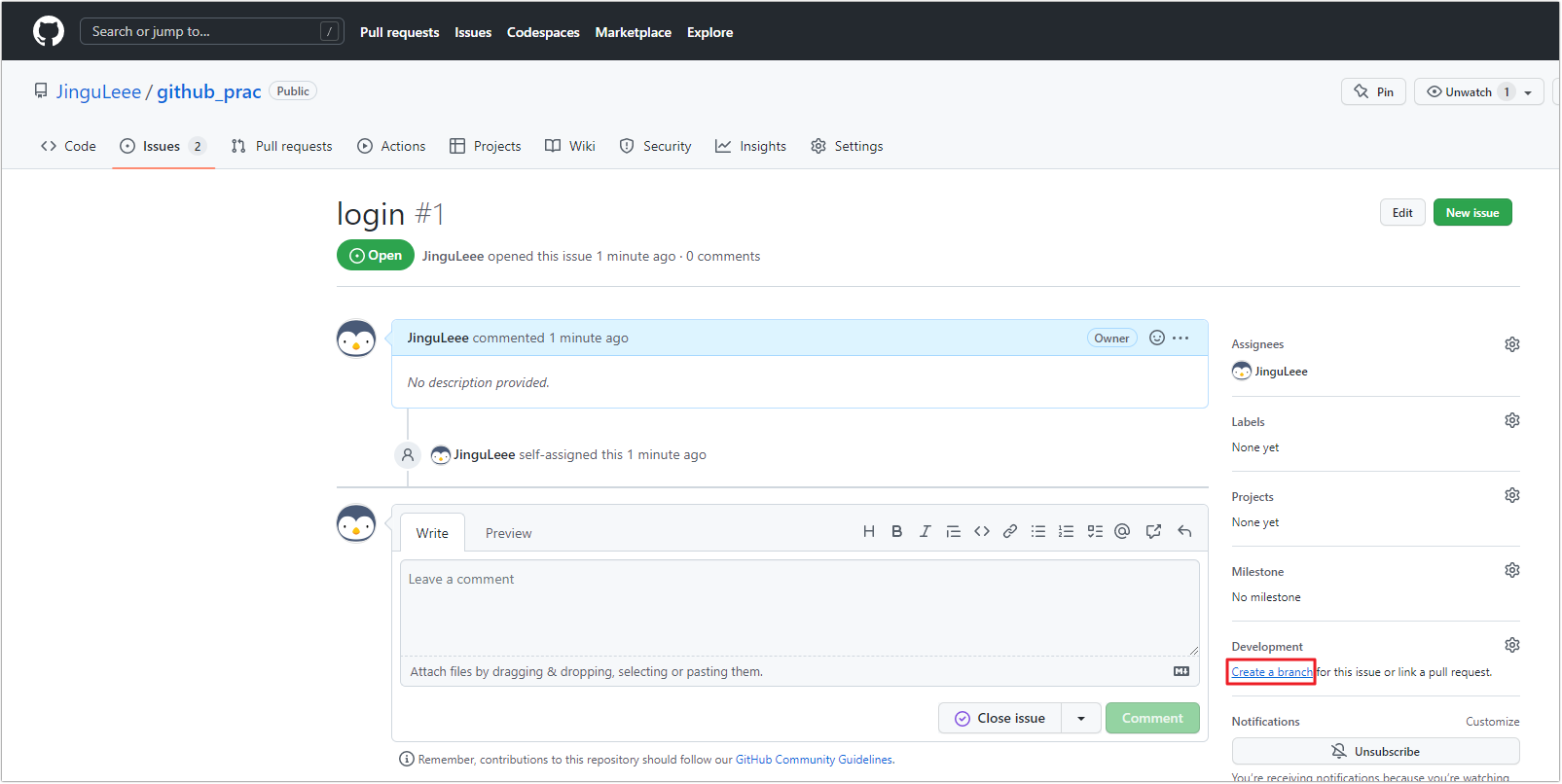The image size is (1562, 784).
Task: Insert a saved reply with the arrow icon
Action: 1184,531
